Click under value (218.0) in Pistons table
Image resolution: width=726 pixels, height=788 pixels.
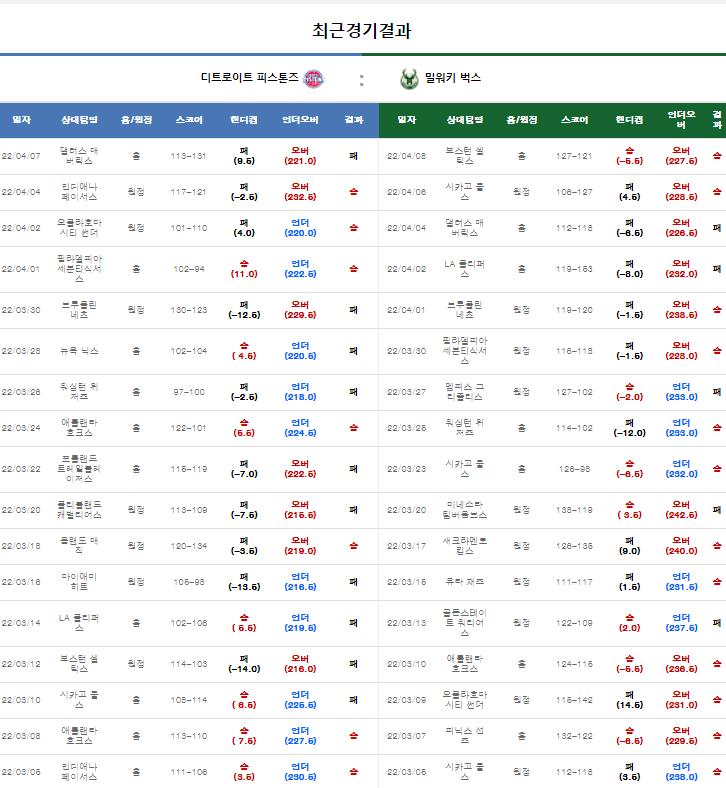click(300, 397)
